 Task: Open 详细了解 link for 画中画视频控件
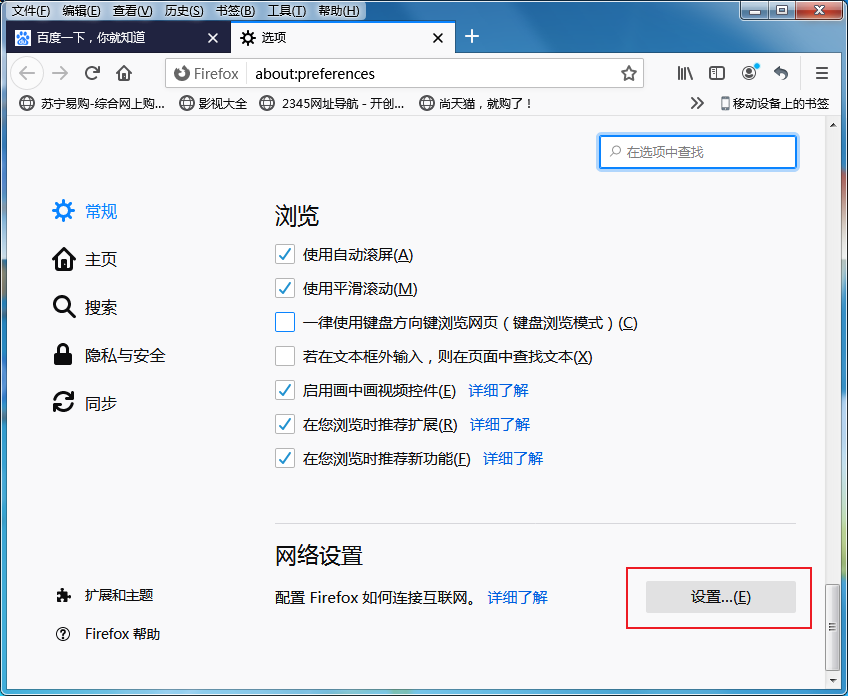click(x=498, y=390)
